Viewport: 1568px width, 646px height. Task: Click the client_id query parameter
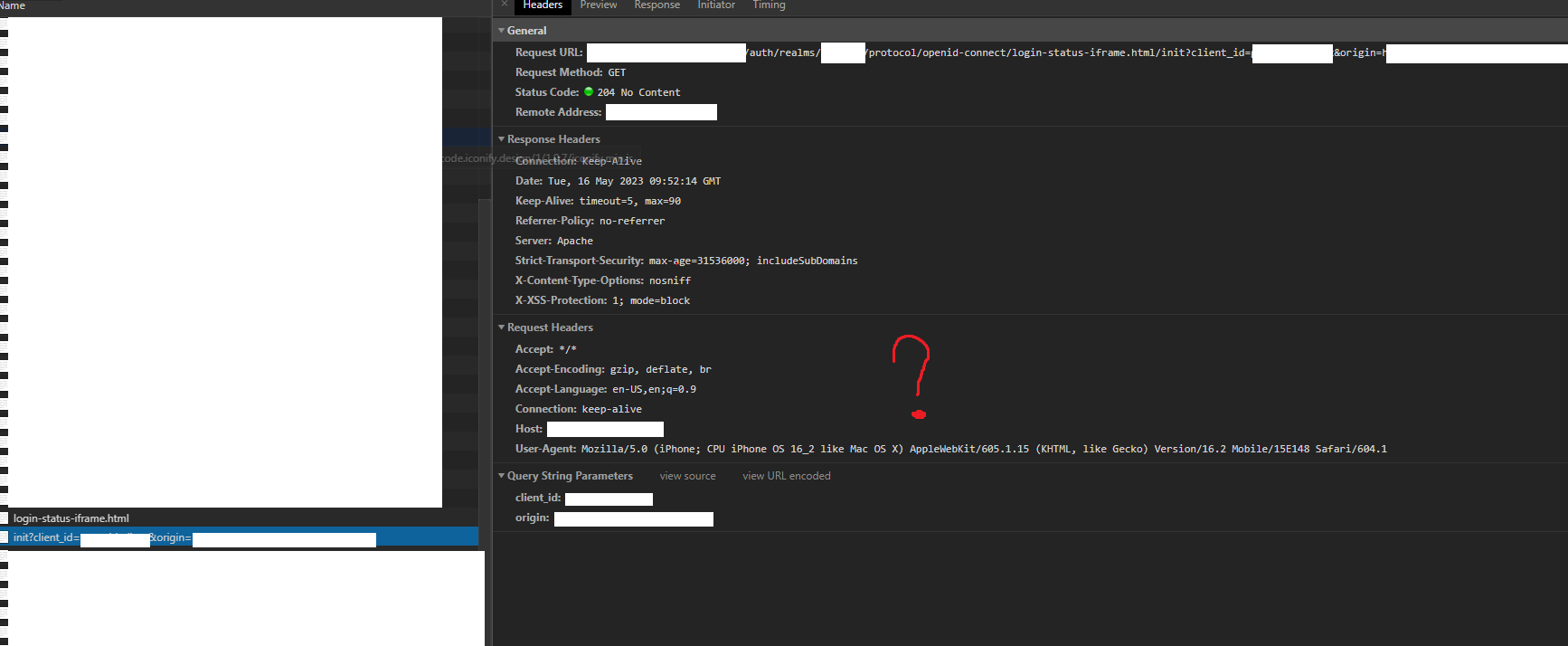[x=584, y=499]
